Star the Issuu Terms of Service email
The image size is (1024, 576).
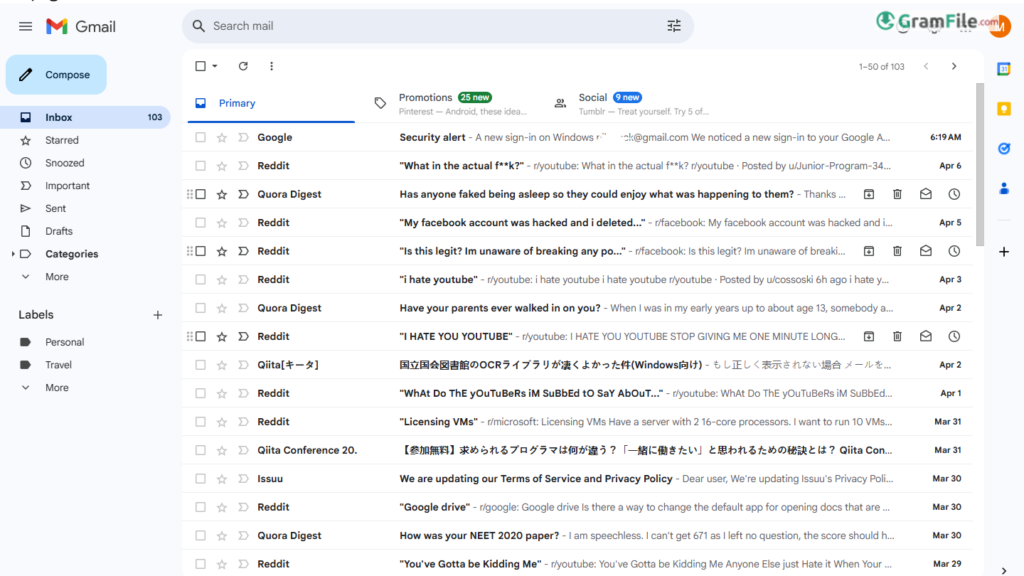[222, 479]
